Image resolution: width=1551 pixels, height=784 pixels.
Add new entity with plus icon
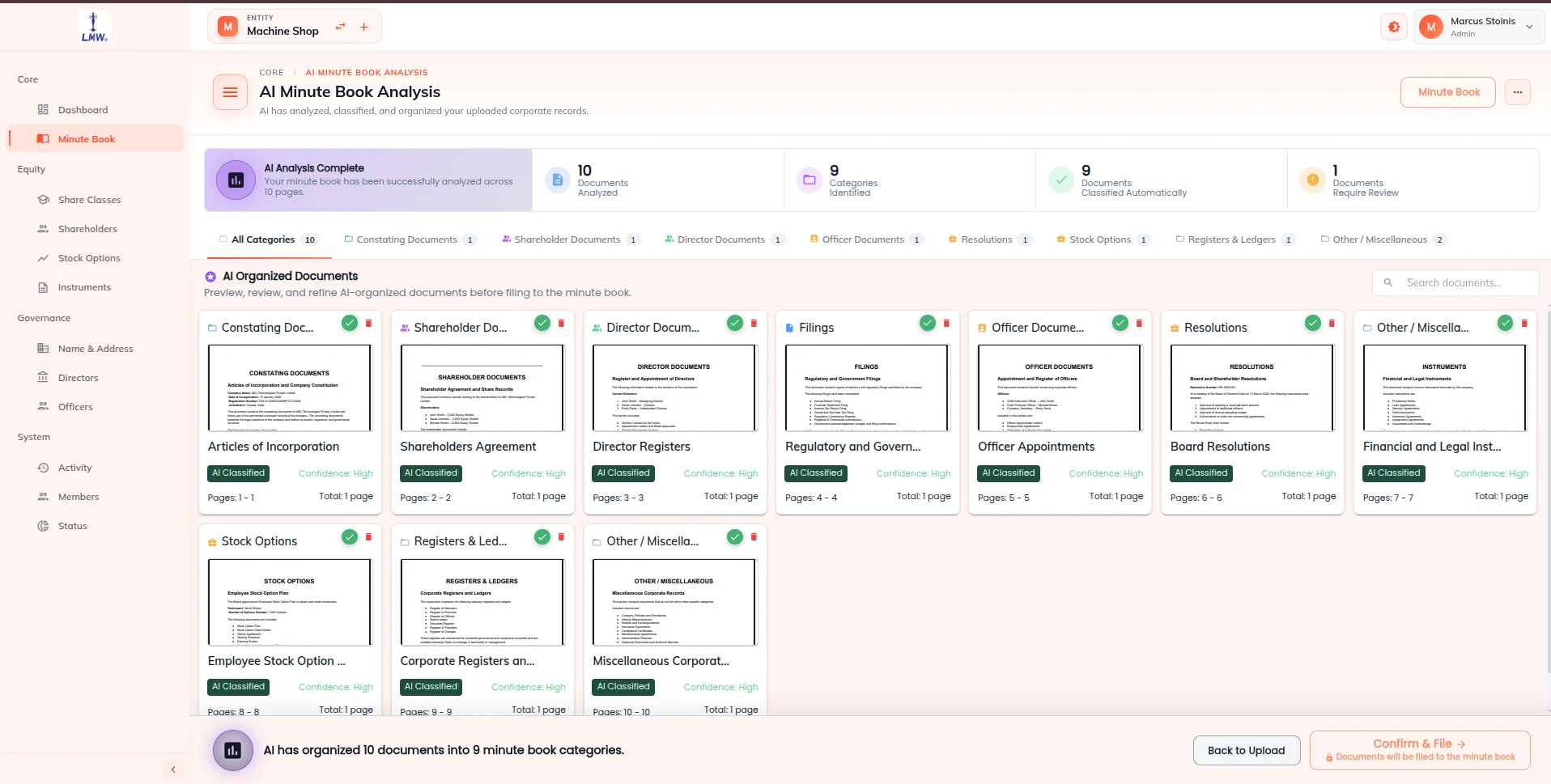coord(364,27)
